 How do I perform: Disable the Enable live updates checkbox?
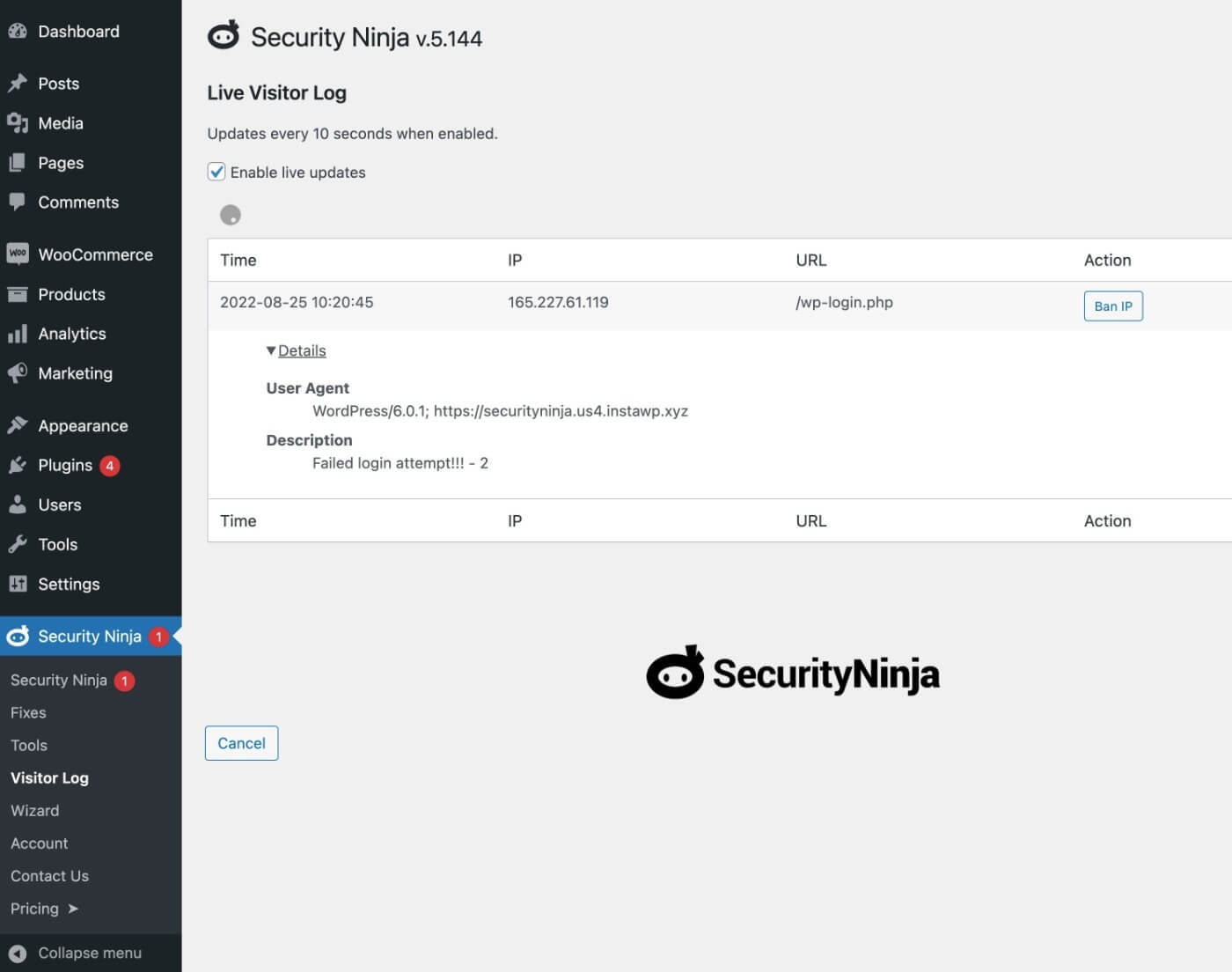coord(216,172)
